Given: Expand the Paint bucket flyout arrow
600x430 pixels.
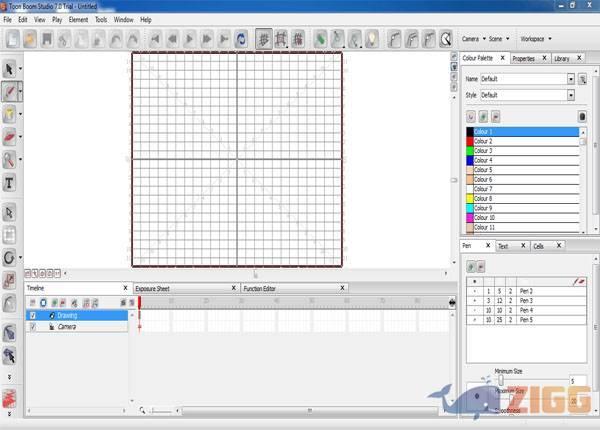Looking at the screenshot, I should click(x=21, y=114).
